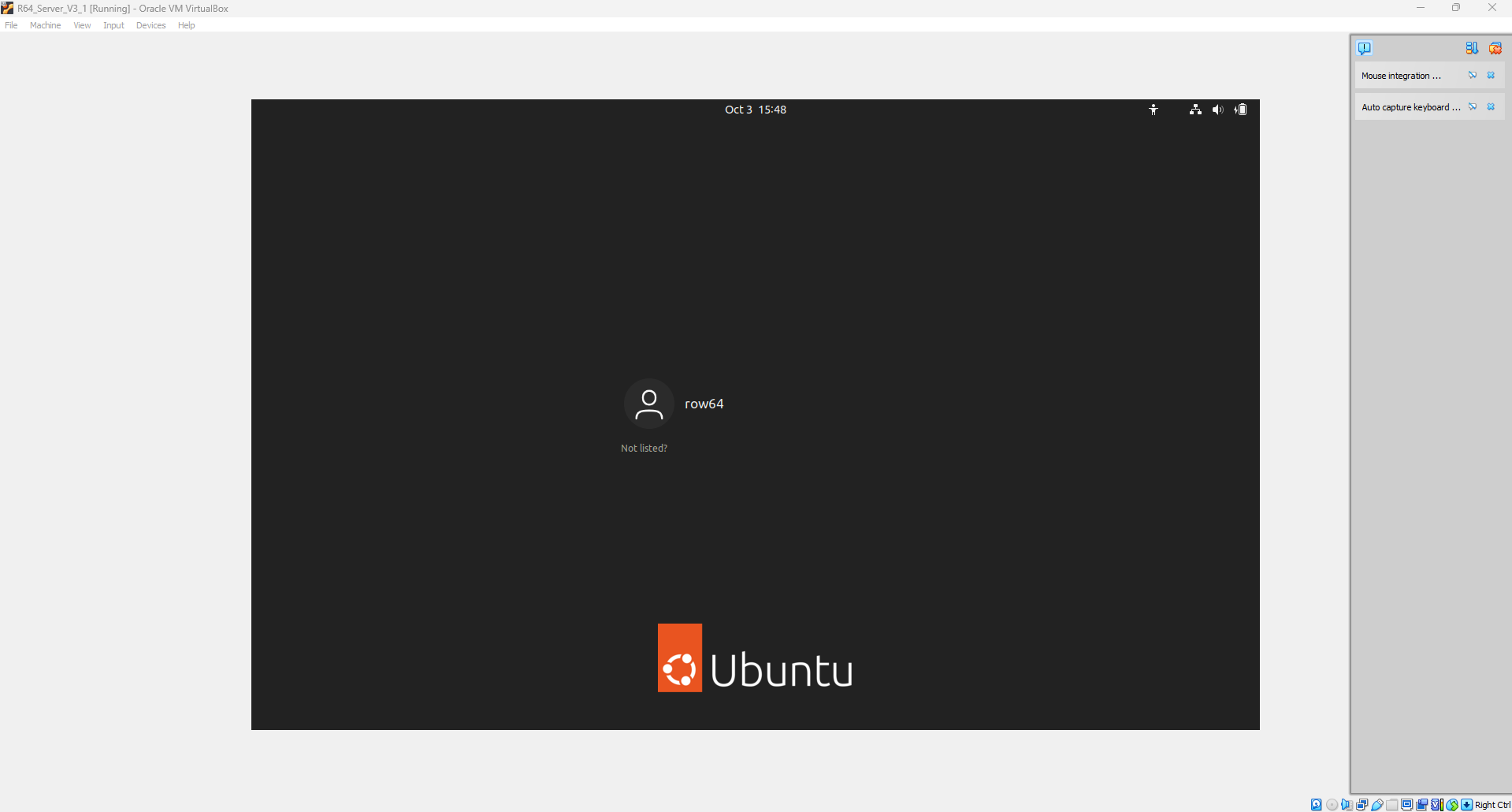Disable future Auto capture keyboard notifications
This screenshot has width=1512, height=812.
tap(1472, 107)
